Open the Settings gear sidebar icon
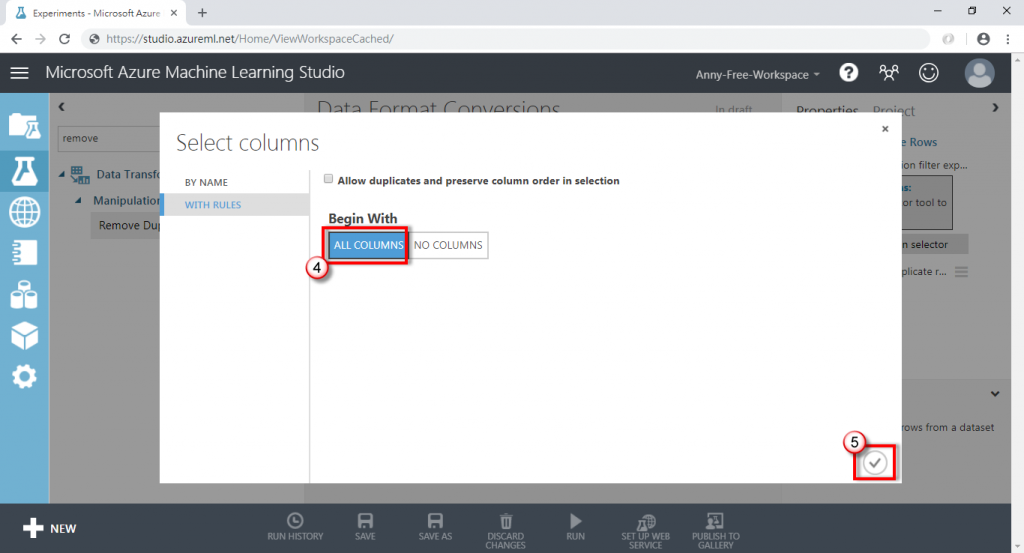The image size is (1024, 553). coord(24,377)
